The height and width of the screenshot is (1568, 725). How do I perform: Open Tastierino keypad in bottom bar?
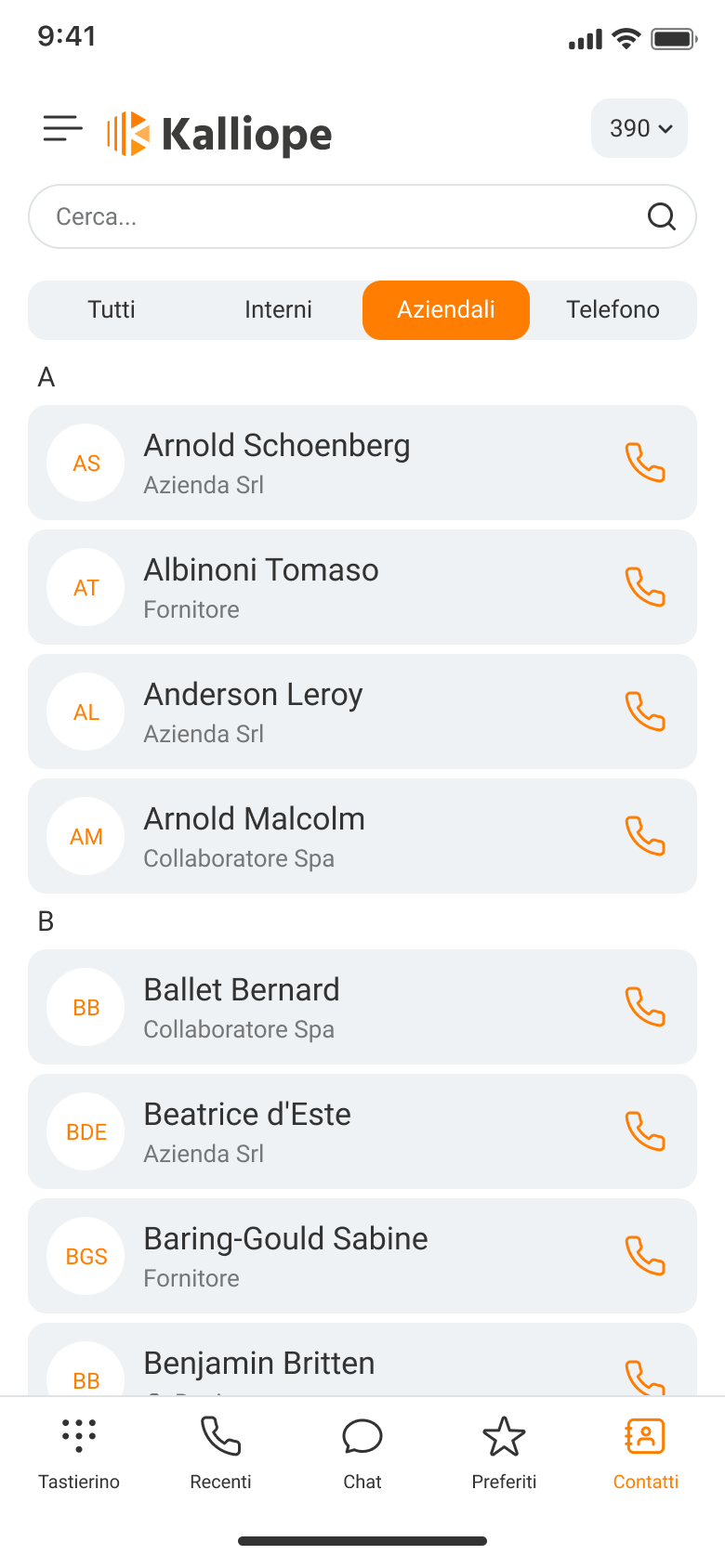79,1454
